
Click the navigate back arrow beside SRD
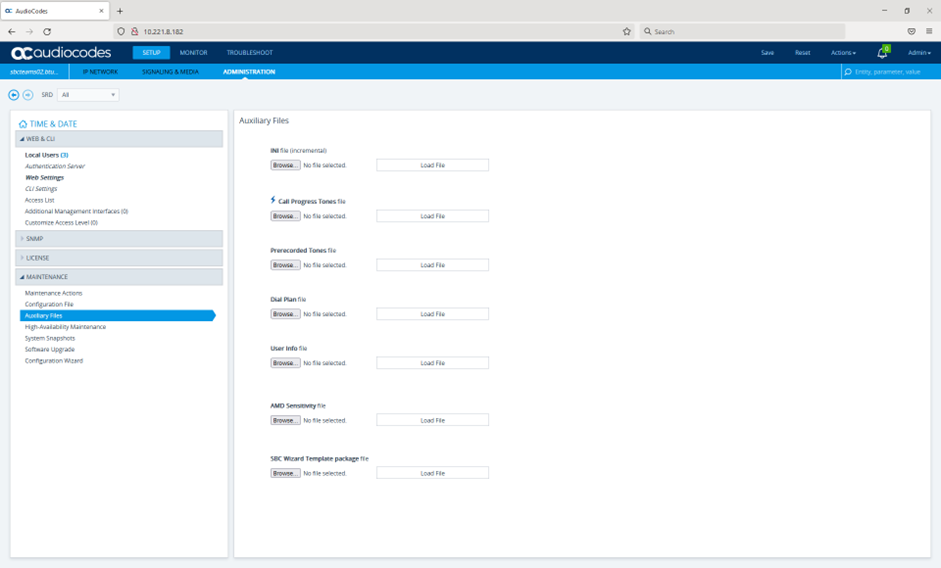[x=13, y=95]
